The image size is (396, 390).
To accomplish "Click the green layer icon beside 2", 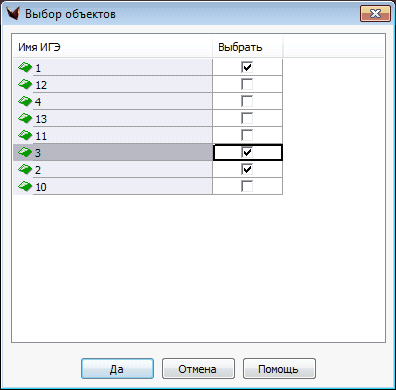I will click(25, 169).
